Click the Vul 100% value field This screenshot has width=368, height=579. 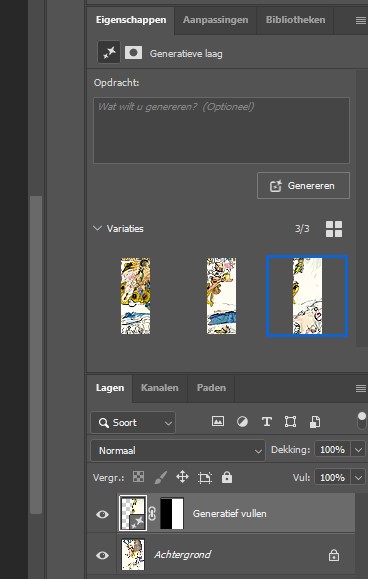click(x=333, y=477)
